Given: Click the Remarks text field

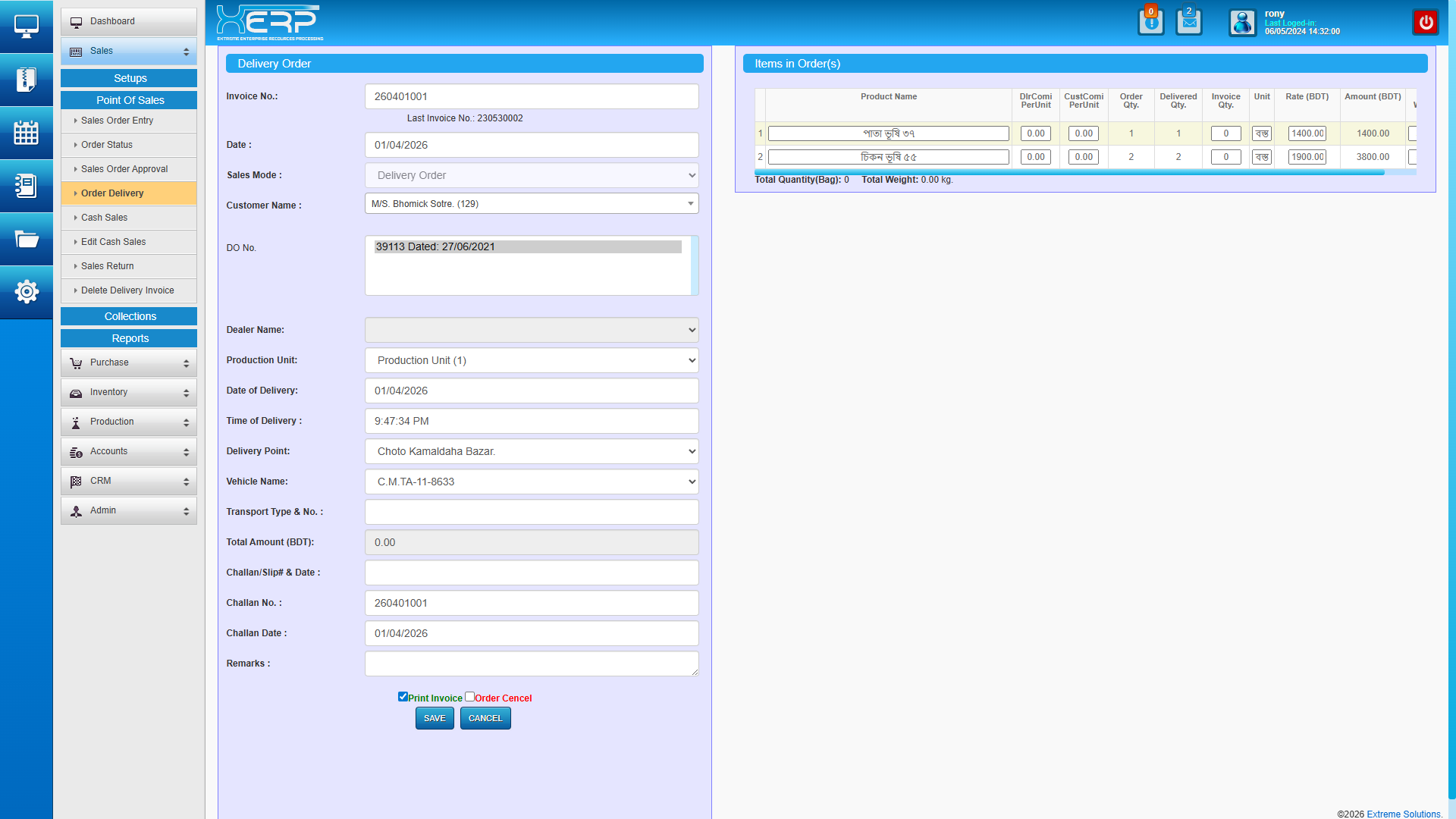Looking at the screenshot, I should [531, 664].
